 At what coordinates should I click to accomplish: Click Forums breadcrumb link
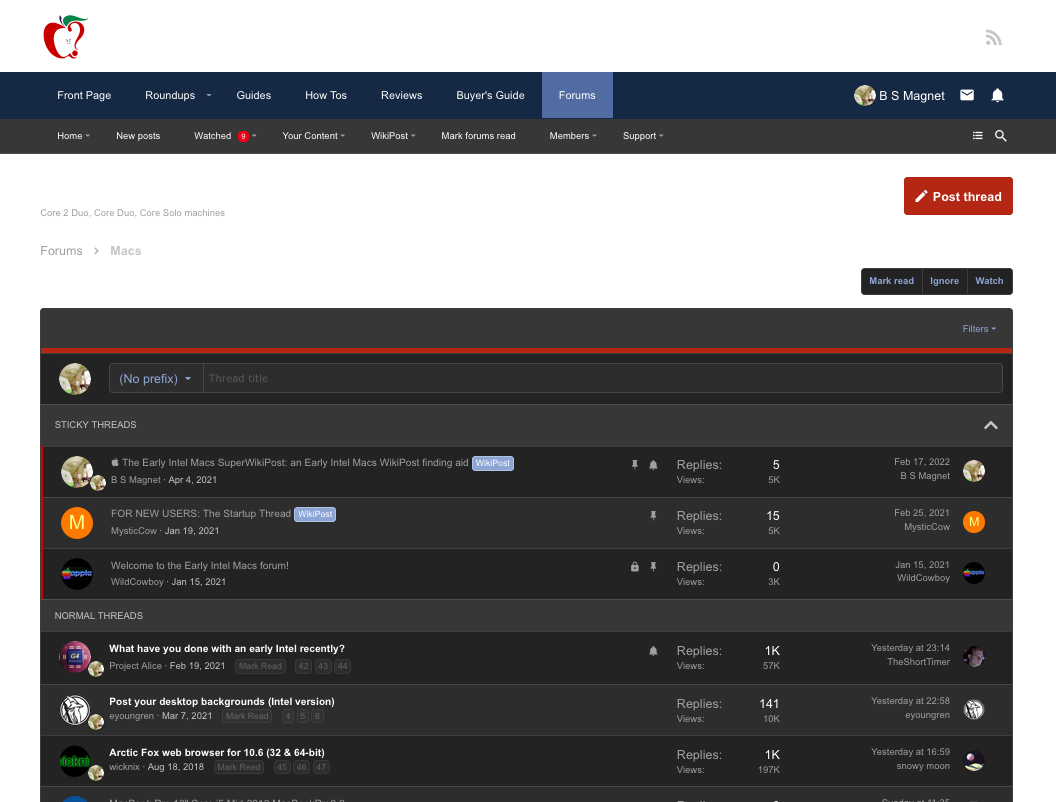tap(61, 250)
